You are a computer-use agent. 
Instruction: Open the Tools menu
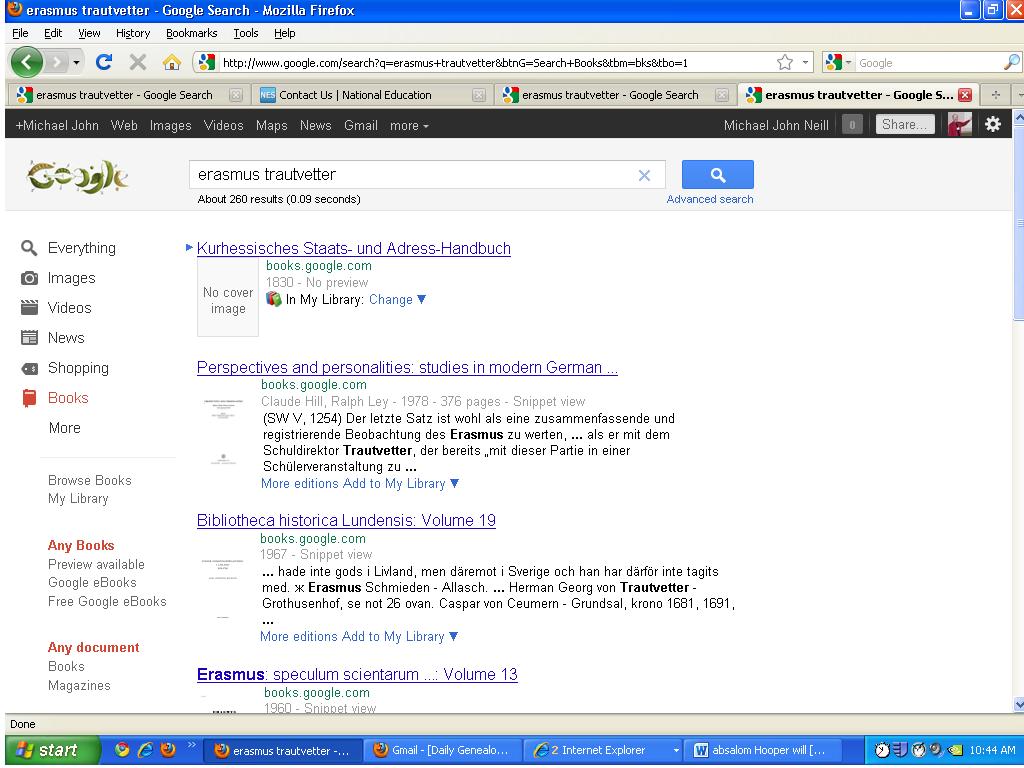point(246,33)
